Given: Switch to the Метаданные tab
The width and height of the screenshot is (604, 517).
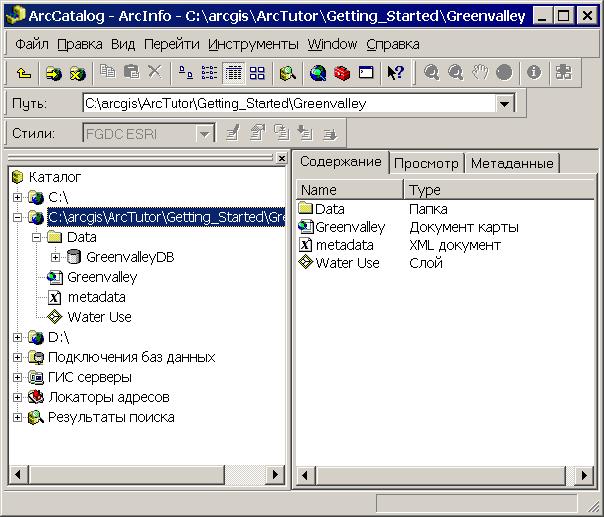Looking at the screenshot, I should point(512,164).
